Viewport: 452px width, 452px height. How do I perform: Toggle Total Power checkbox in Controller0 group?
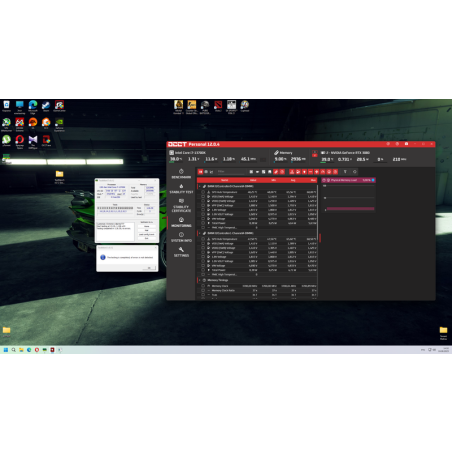tap(203, 223)
